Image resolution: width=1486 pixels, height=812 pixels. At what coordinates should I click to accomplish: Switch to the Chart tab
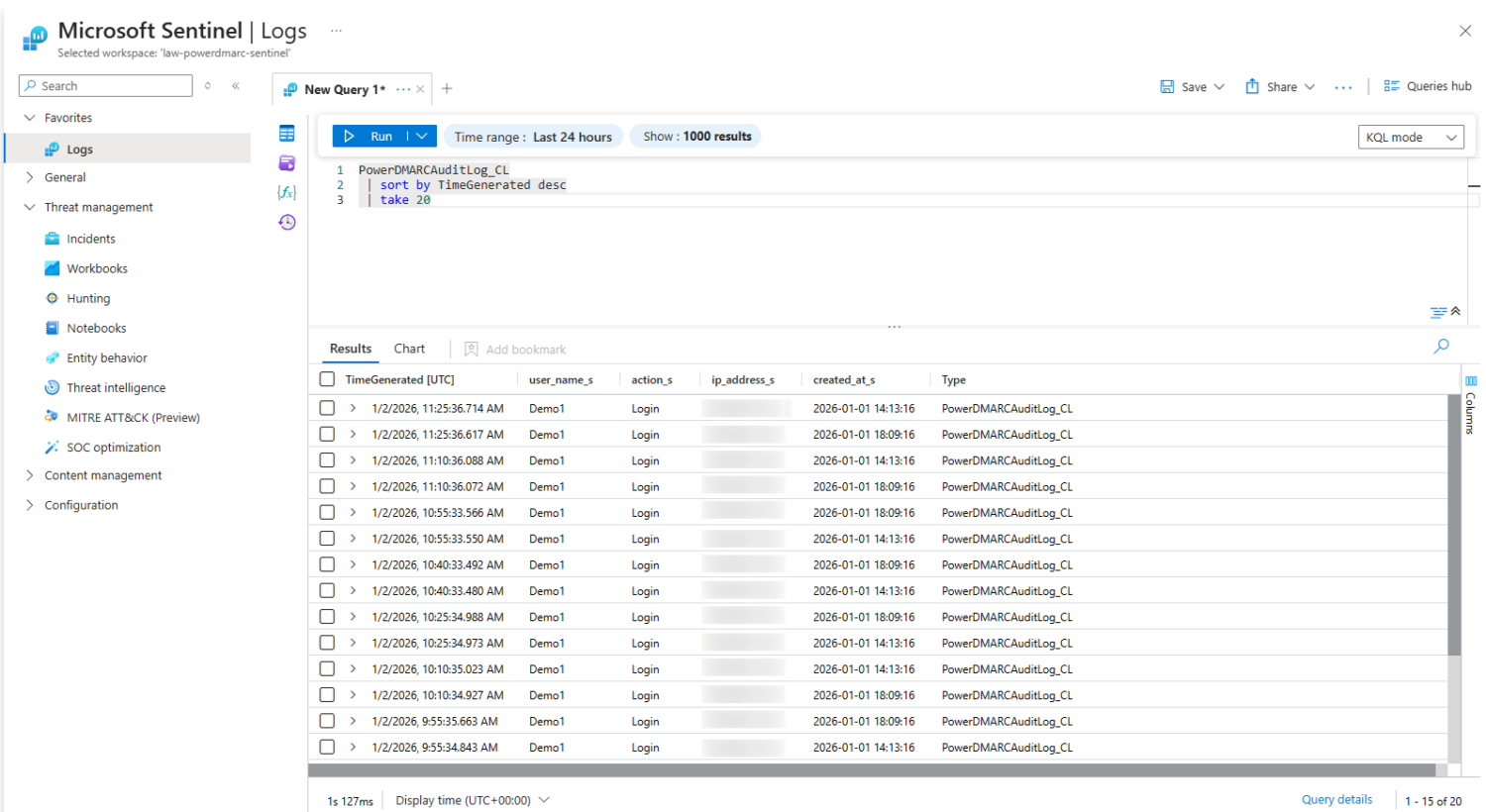pos(408,349)
